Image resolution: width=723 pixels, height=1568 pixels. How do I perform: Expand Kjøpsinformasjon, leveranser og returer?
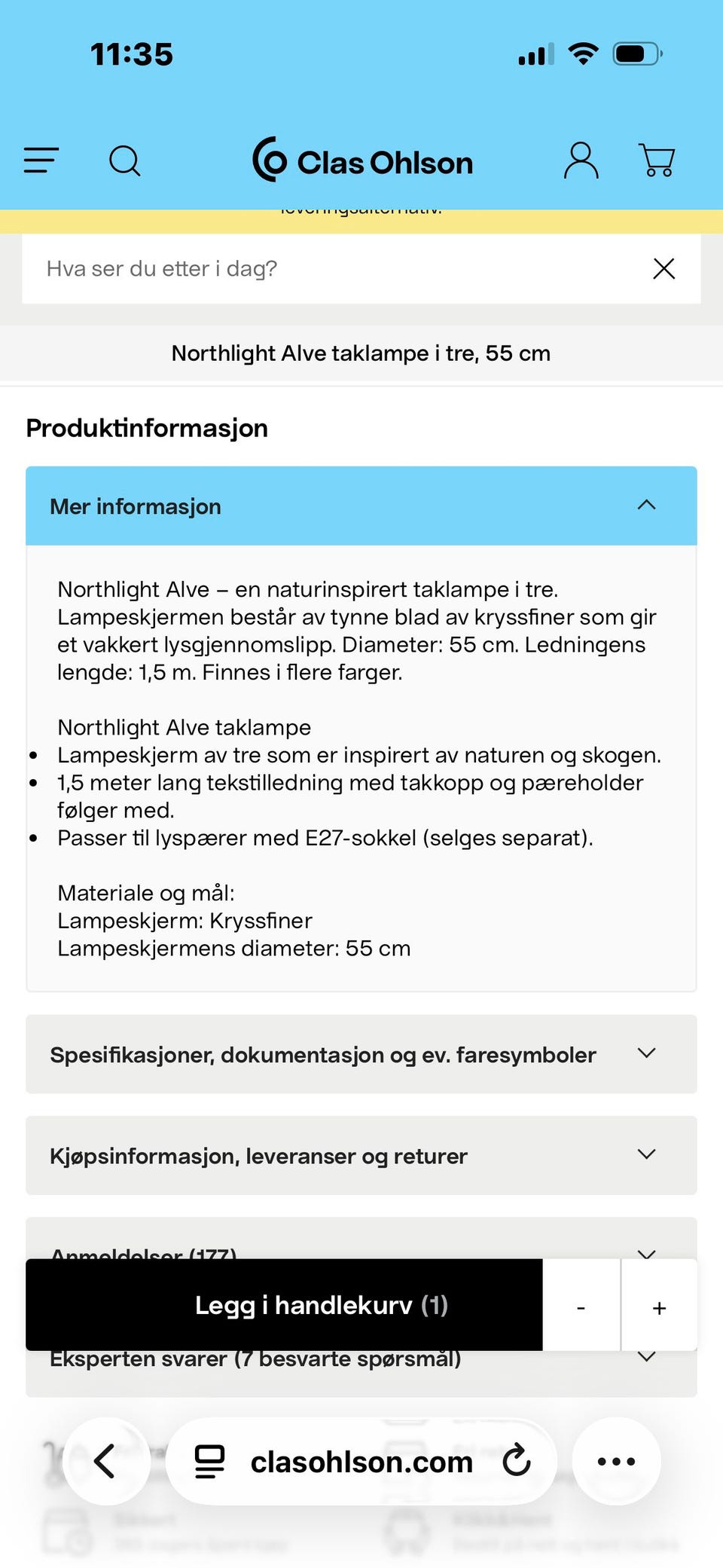(361, 1155)
